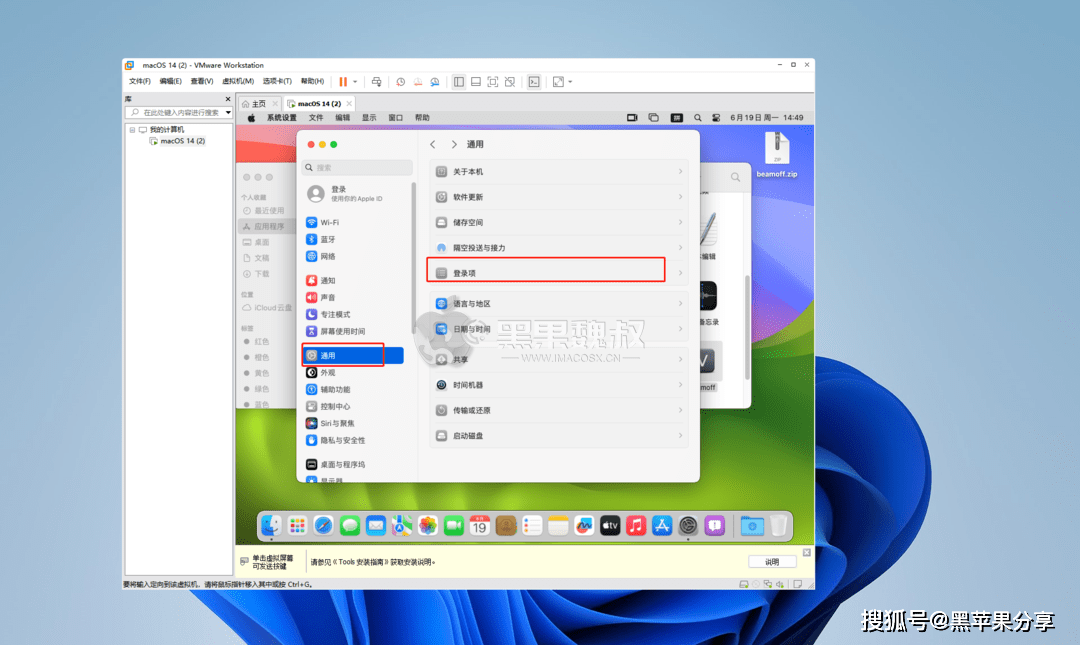Open 蓝牙 (Bluetooth) in the sidebar
The image size is (1080, 645).
click(x=327, y=239)
